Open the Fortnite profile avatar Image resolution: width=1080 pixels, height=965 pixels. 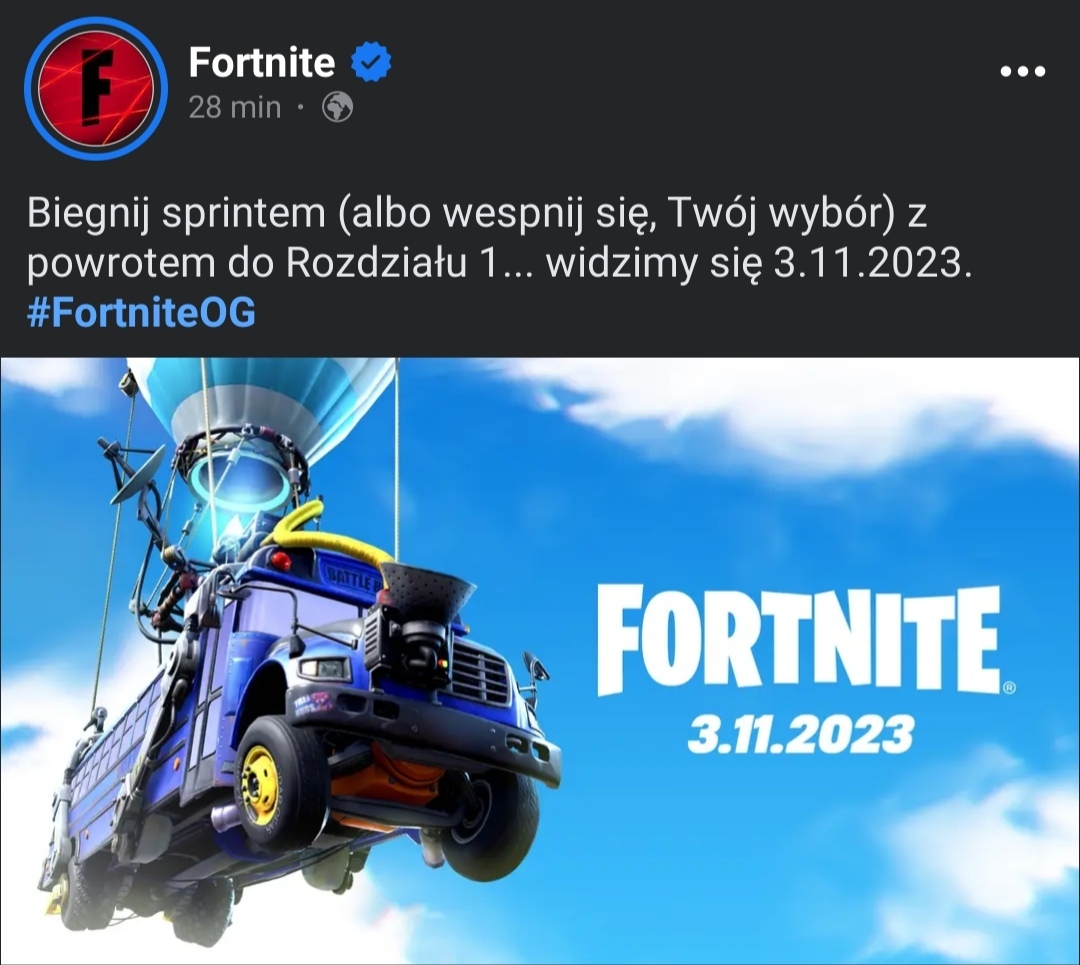click(x=96, y=88)
